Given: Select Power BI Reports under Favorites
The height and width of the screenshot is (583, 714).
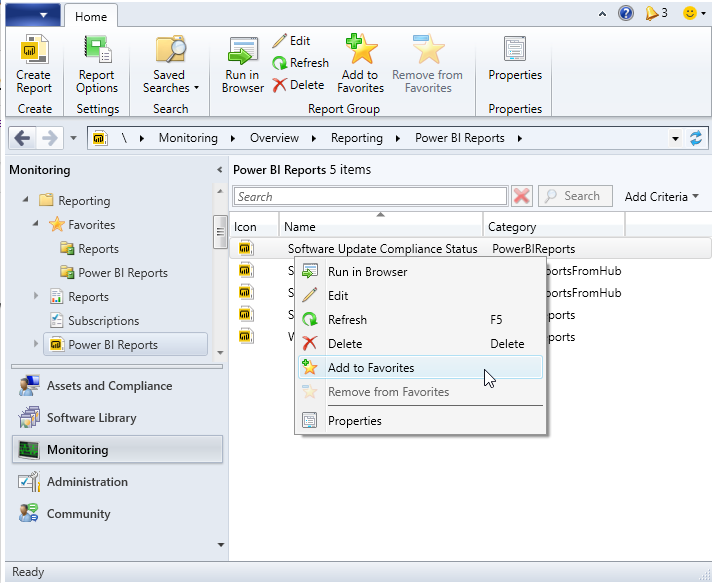Looking at the screenshot, I should pyautogui.click(x=114, y=273).
